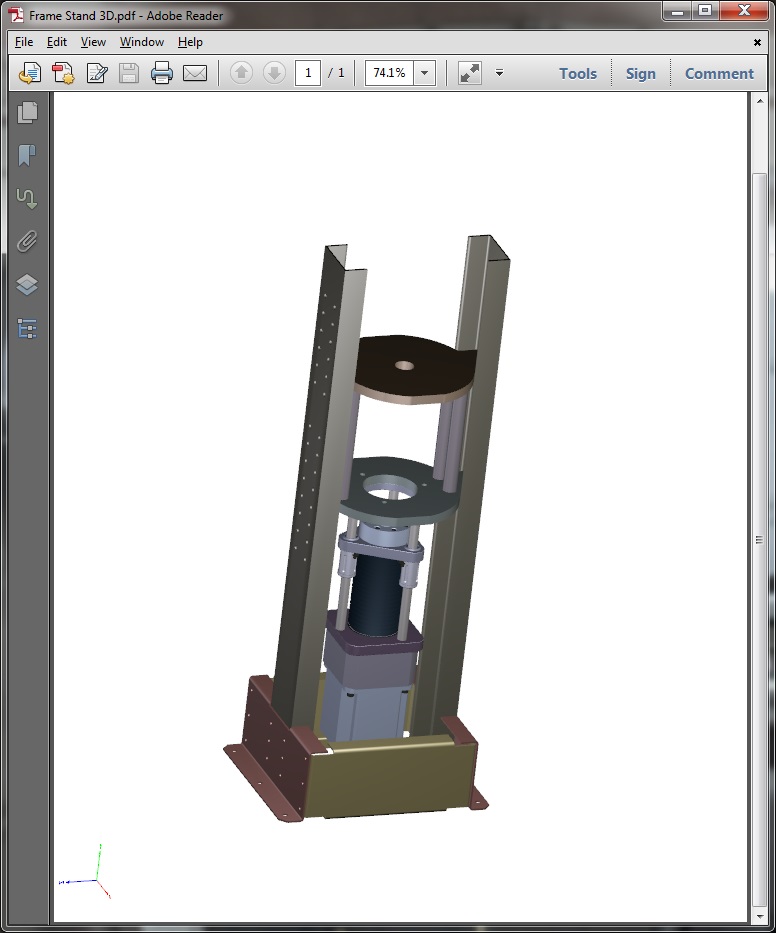Open the Bookmarks side panel
776x933 pixels.
27,156
